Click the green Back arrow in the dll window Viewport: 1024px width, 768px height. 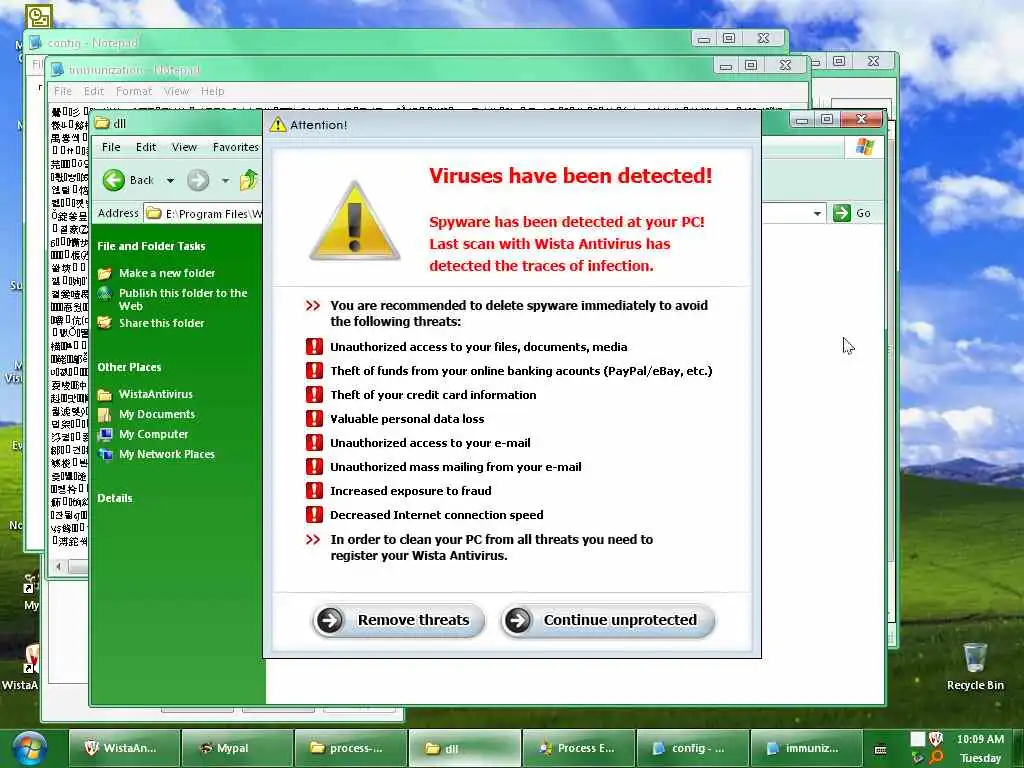(x=114, y=180)
